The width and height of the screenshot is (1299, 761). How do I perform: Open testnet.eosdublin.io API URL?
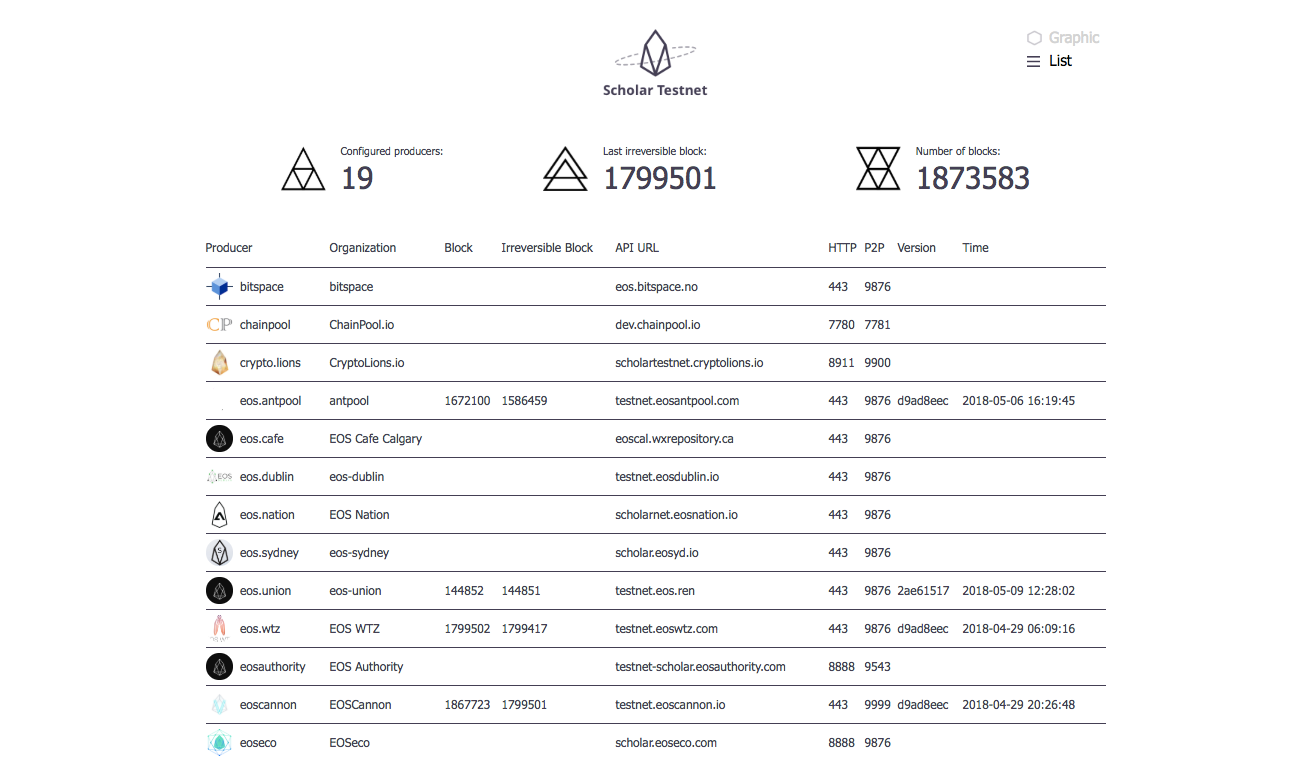667,477
